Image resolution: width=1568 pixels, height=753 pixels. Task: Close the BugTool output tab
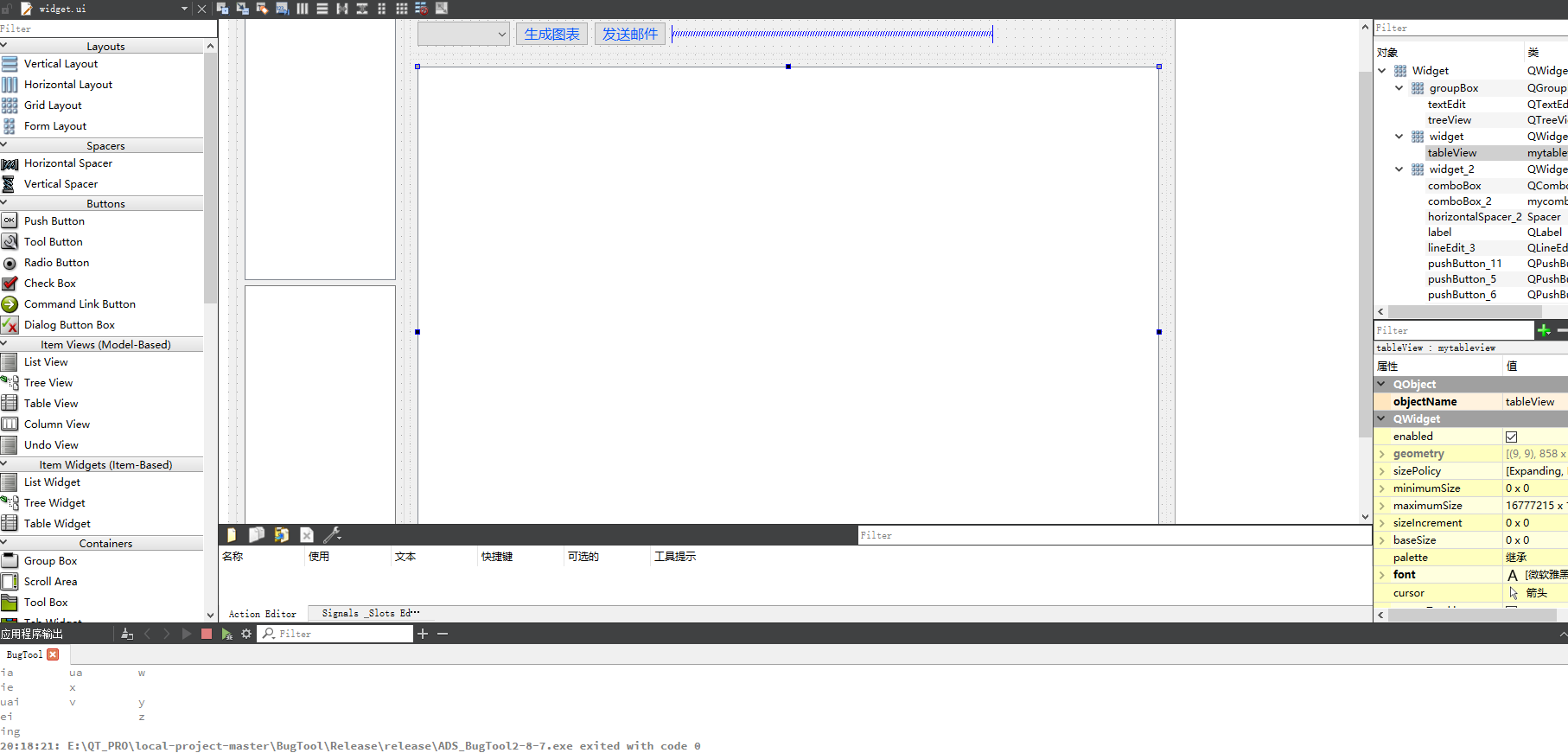(53, 654)
